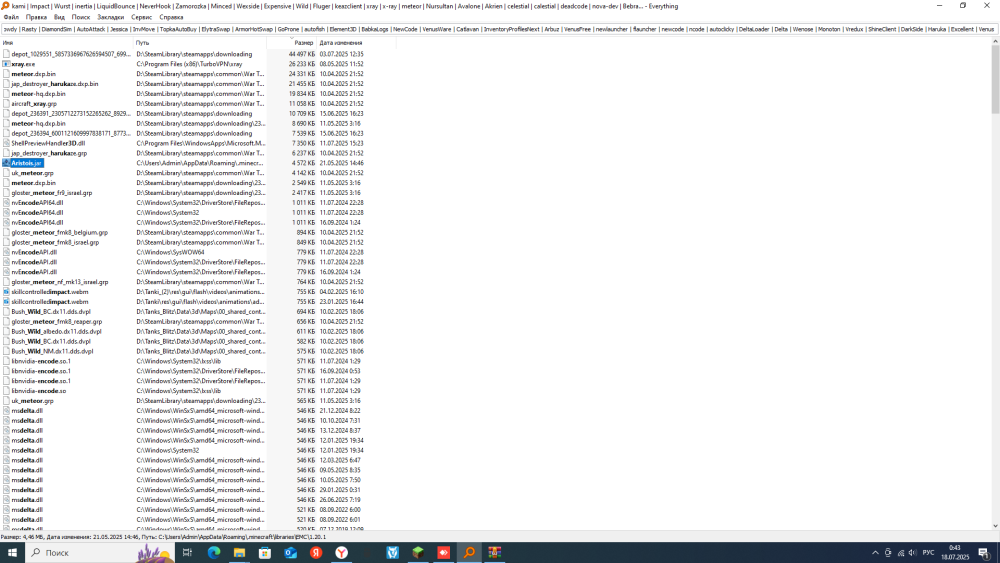Open the Правка menu

pos(36,17)
